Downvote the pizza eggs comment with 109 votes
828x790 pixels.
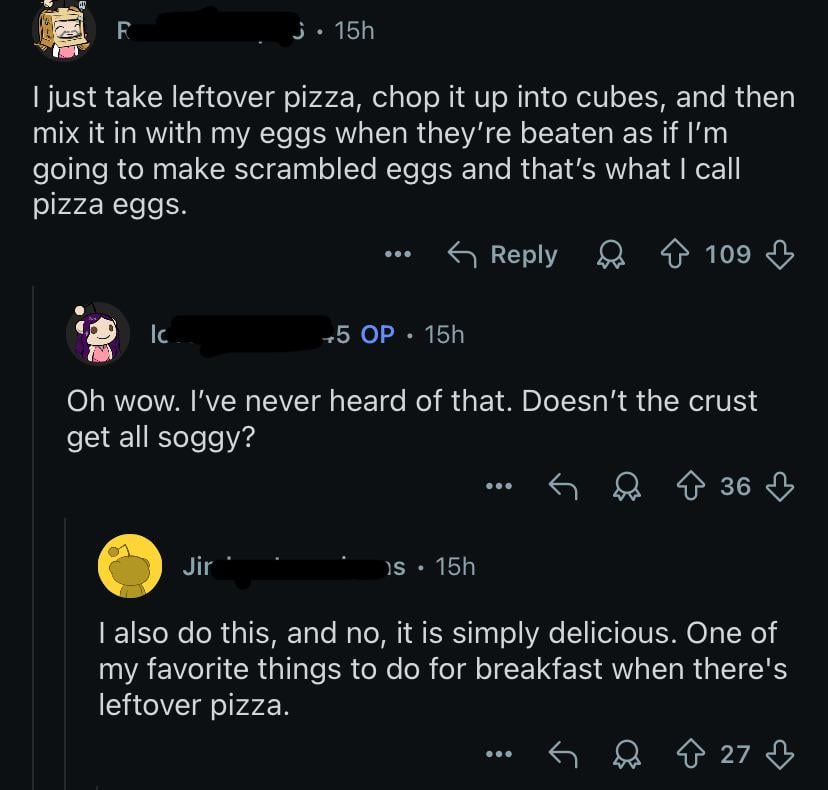[x=779, y=255]
